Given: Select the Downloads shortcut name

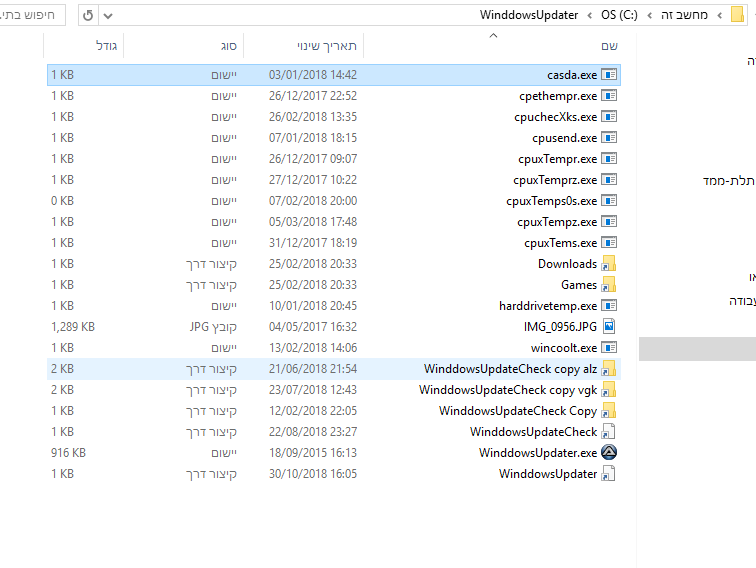Looking at the screenshot, I should 567,264.
